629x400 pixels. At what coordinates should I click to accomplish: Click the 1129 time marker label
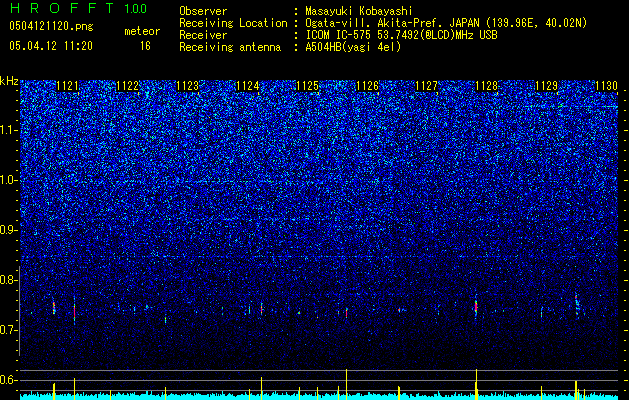tap(547, 86)
